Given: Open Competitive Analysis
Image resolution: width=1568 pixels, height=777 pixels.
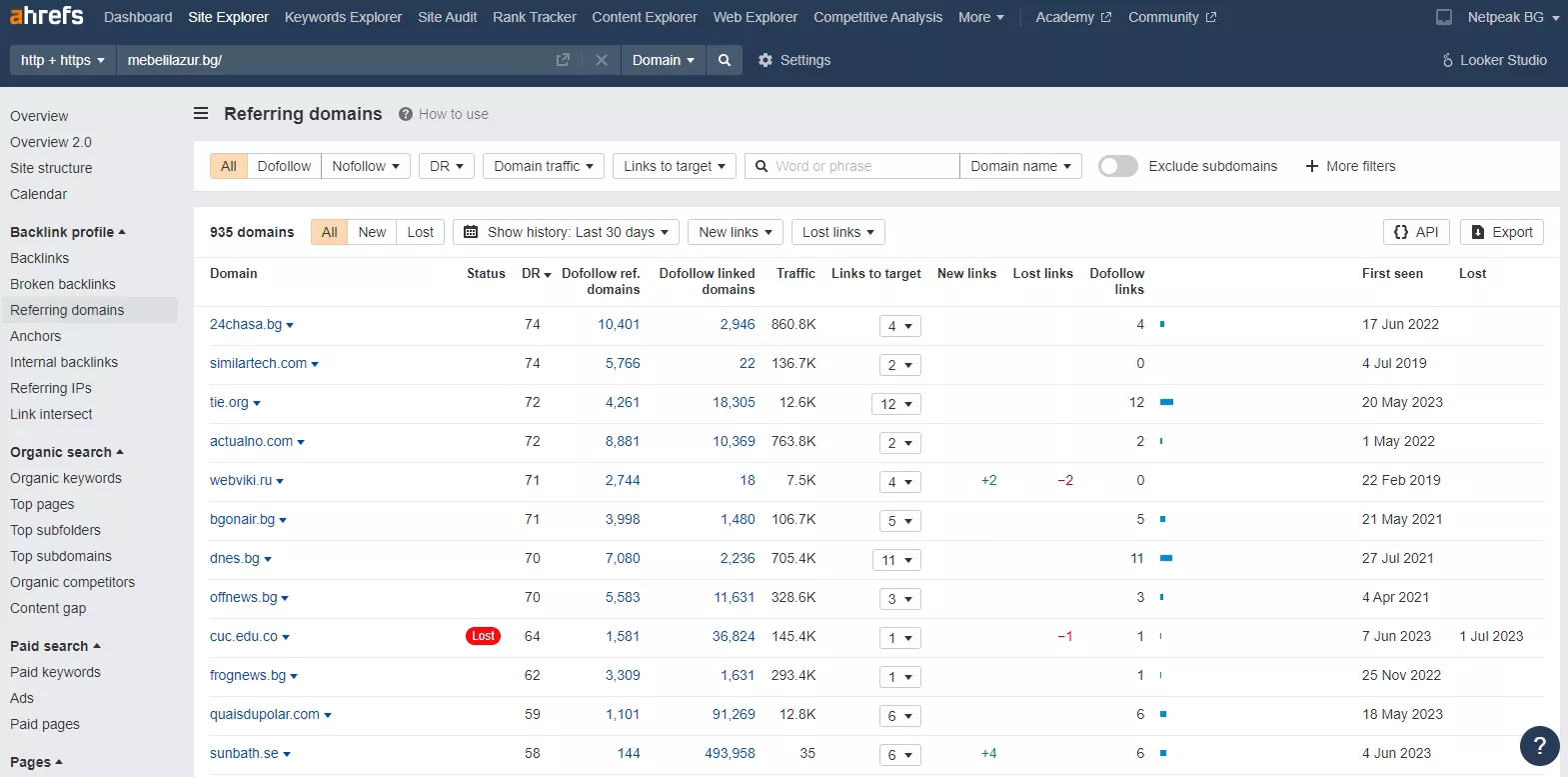Looking at the screenshot, I should coord(877,17).
